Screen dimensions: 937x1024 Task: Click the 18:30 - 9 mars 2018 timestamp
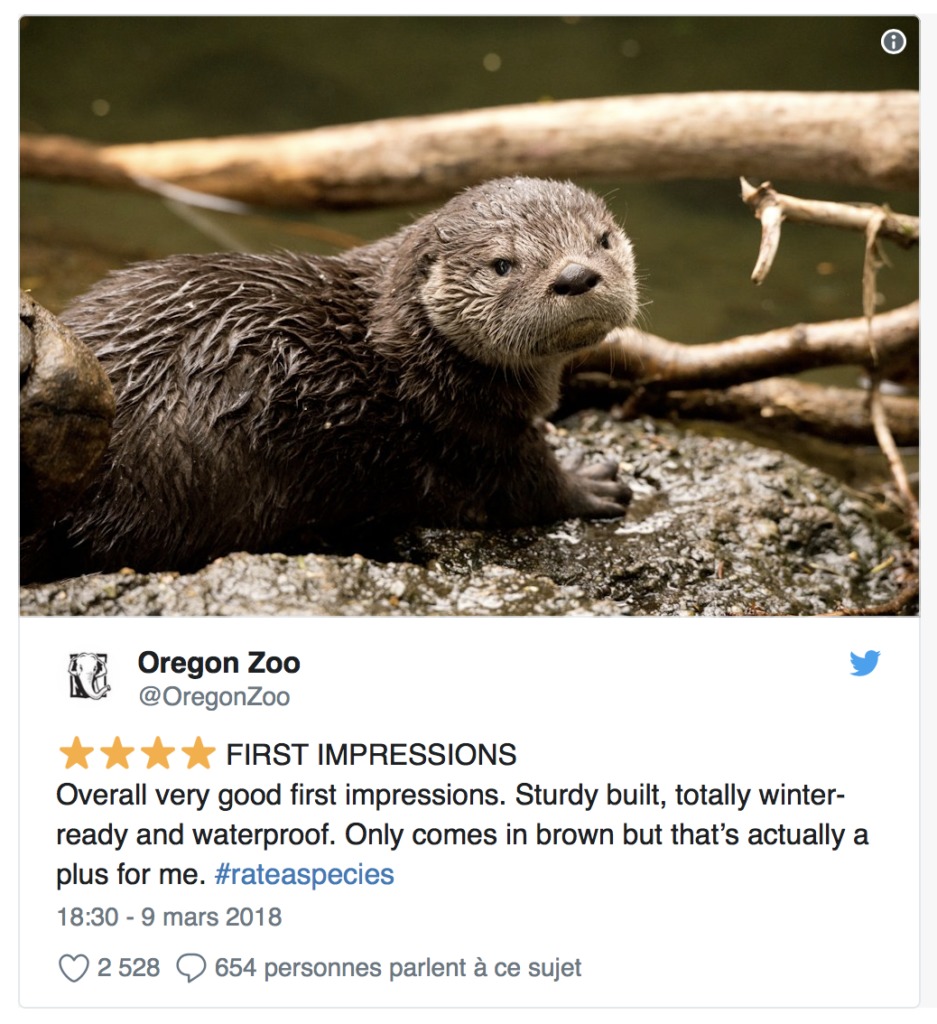click(x=169, y=917)
